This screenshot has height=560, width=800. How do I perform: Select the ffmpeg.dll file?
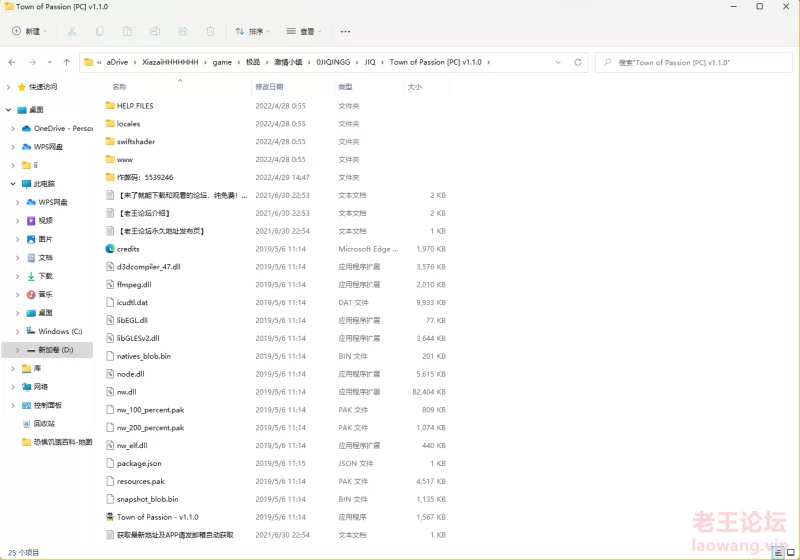(x=134, y=285)
